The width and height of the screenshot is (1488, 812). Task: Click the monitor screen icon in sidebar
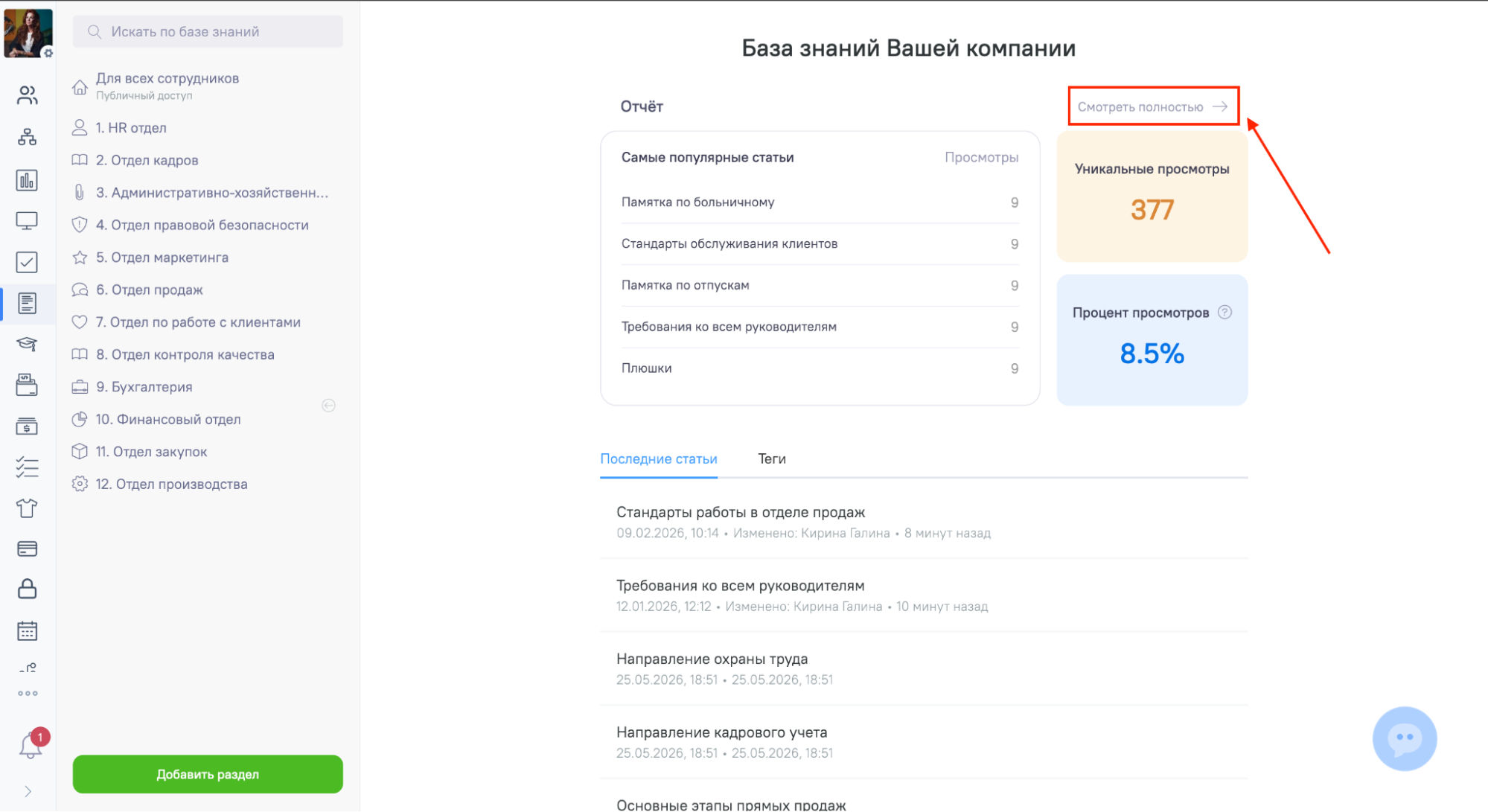[x=28, y=221]
